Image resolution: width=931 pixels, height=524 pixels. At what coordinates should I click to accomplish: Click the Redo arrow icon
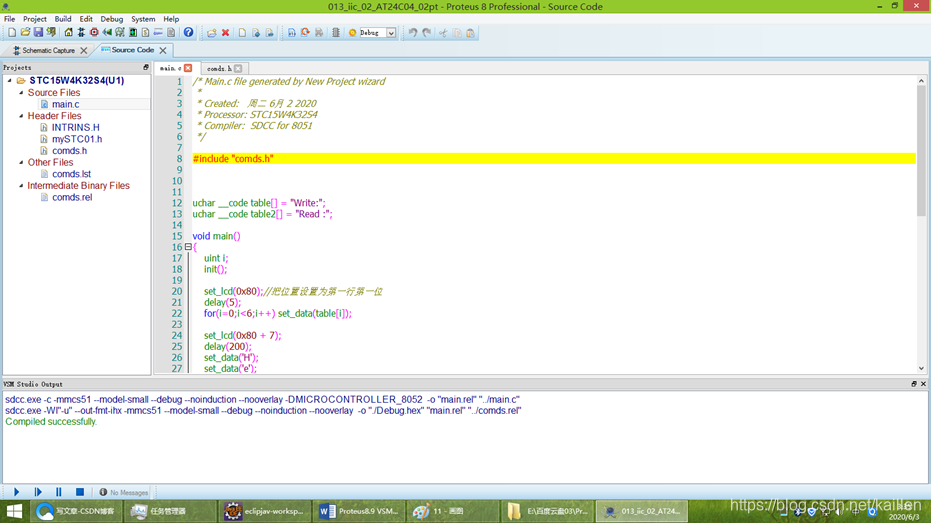coord(426,33)
